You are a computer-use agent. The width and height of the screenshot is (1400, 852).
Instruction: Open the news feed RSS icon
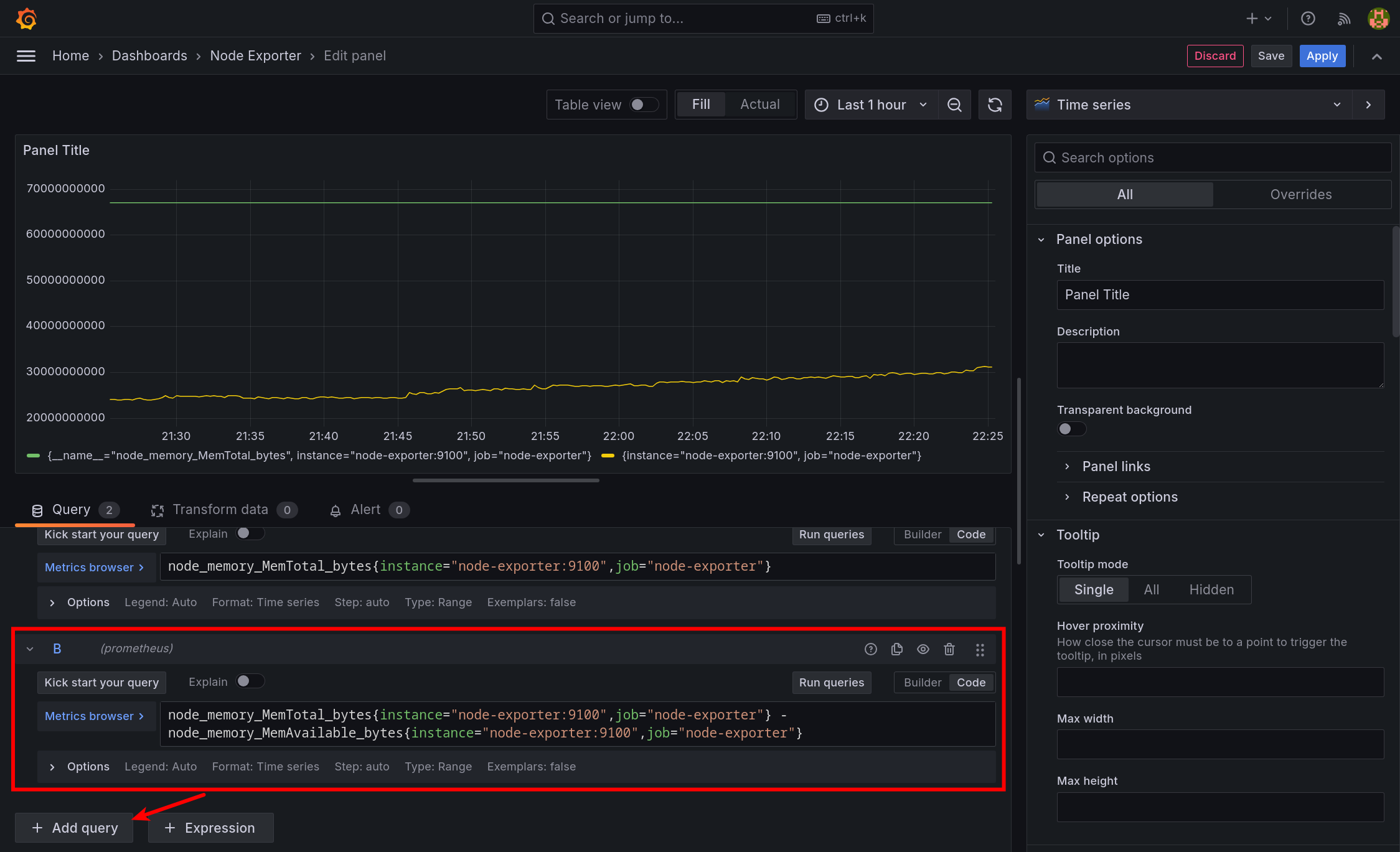pyautogui.click(x=1343, y=19)
